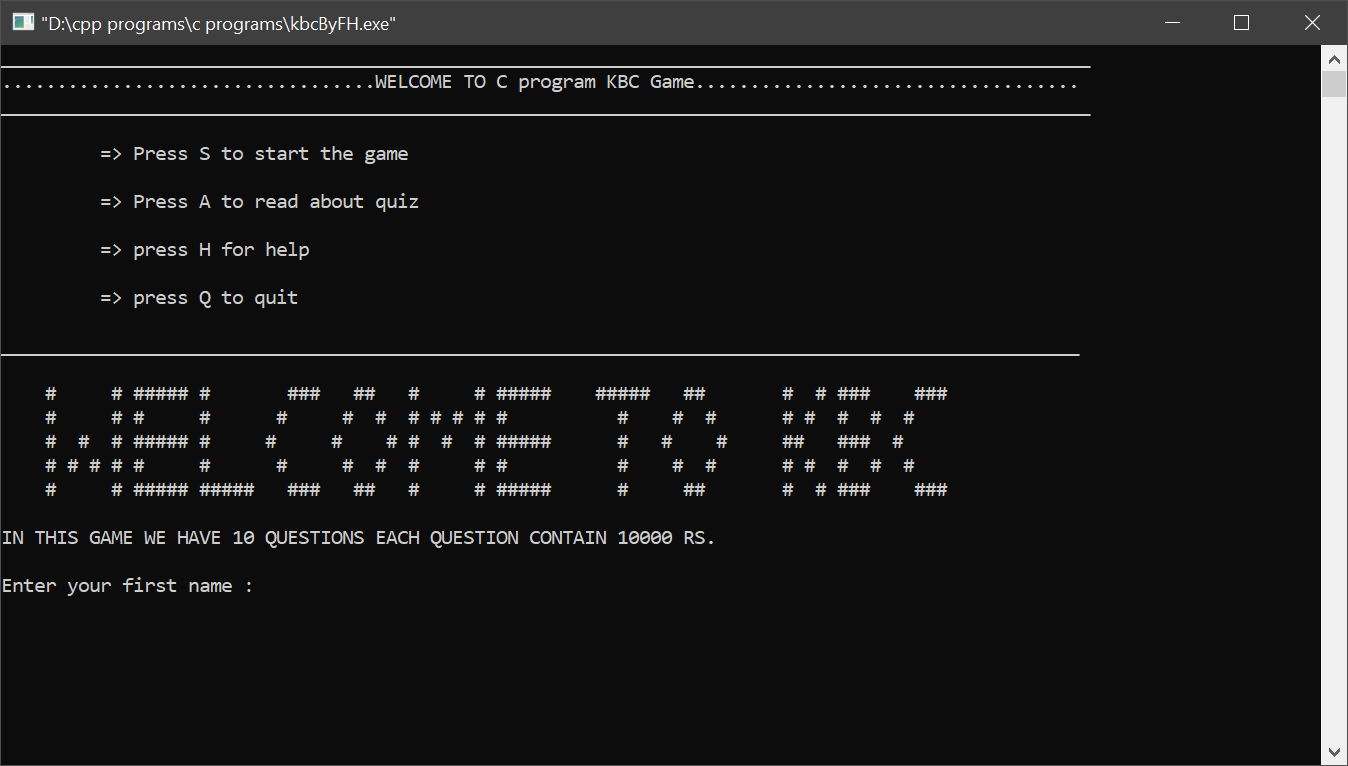The image size is (1348, 766).
Task: Close the kbcByFH.exe console window
Action: click(x=1312, y=22)
